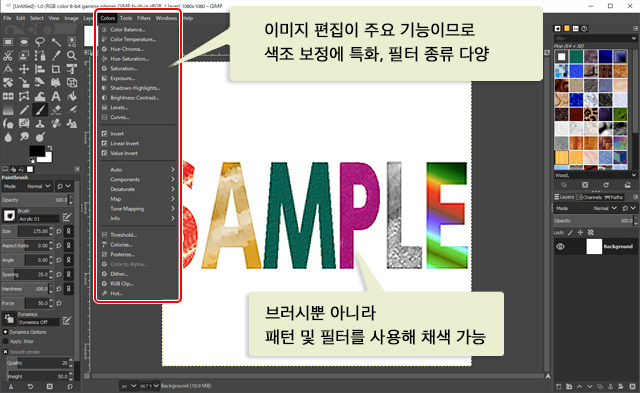Select the Eraser tool
The width and height of the screenshot is (640, 393).
[x=56, y=110]
